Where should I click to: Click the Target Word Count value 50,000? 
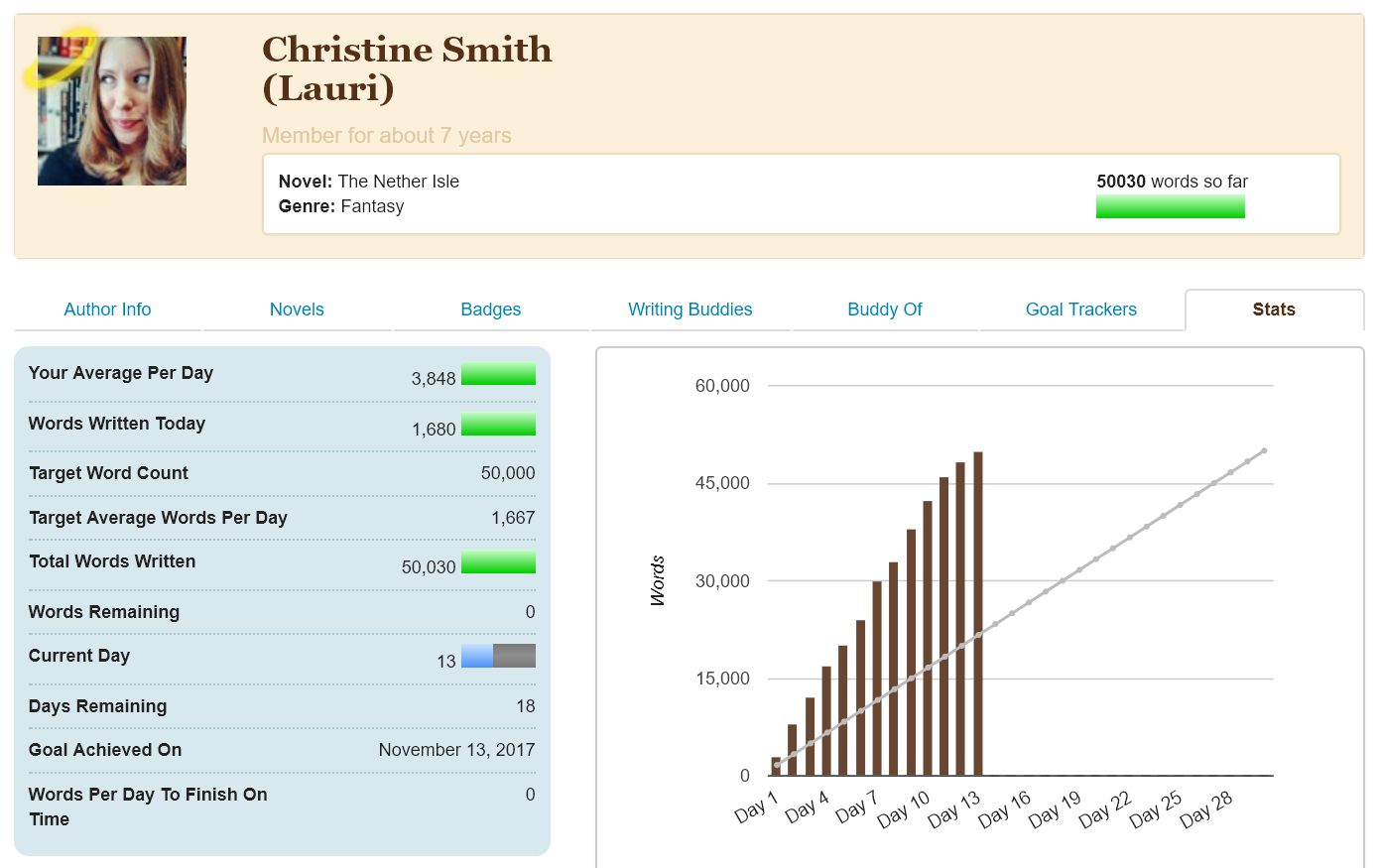click(508, 473)
